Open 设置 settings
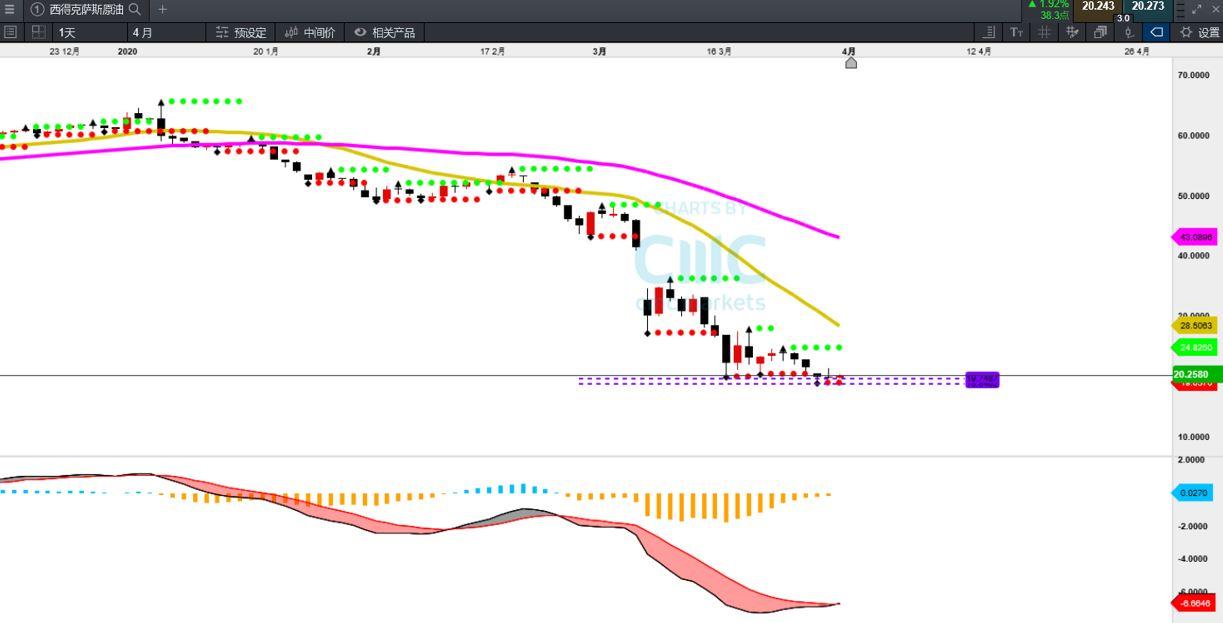 (1199, 32)
